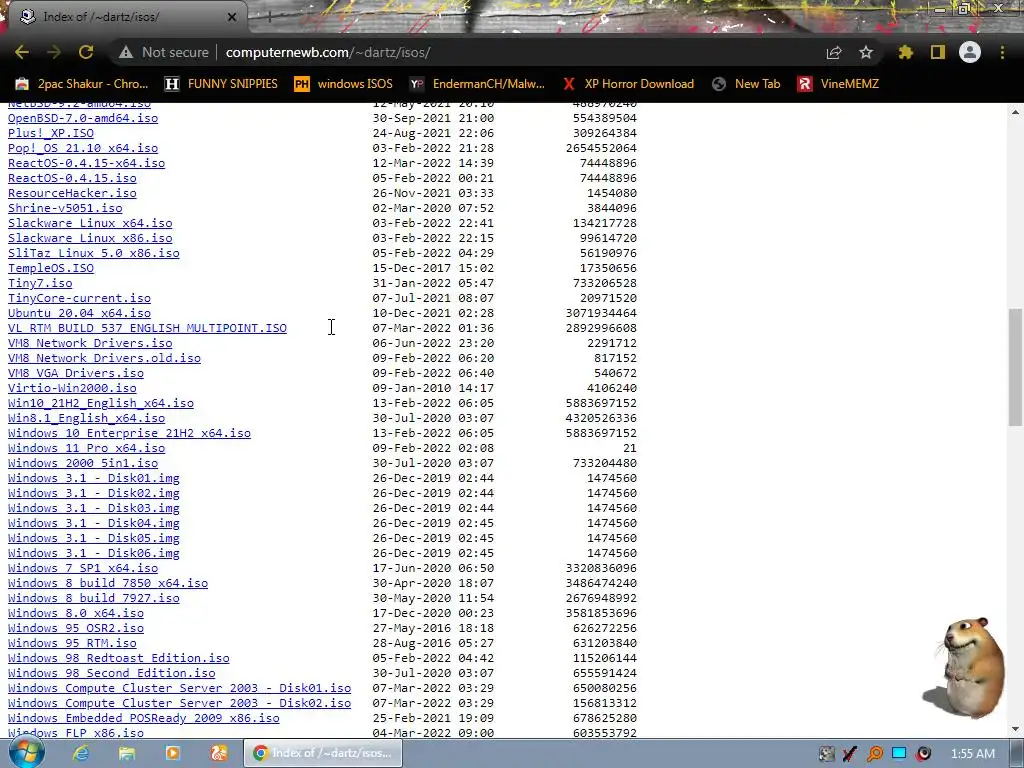This screenshot has height=768, width=1024.
Task: Click scrollbar down arrow
Action: coord(1016,729)
